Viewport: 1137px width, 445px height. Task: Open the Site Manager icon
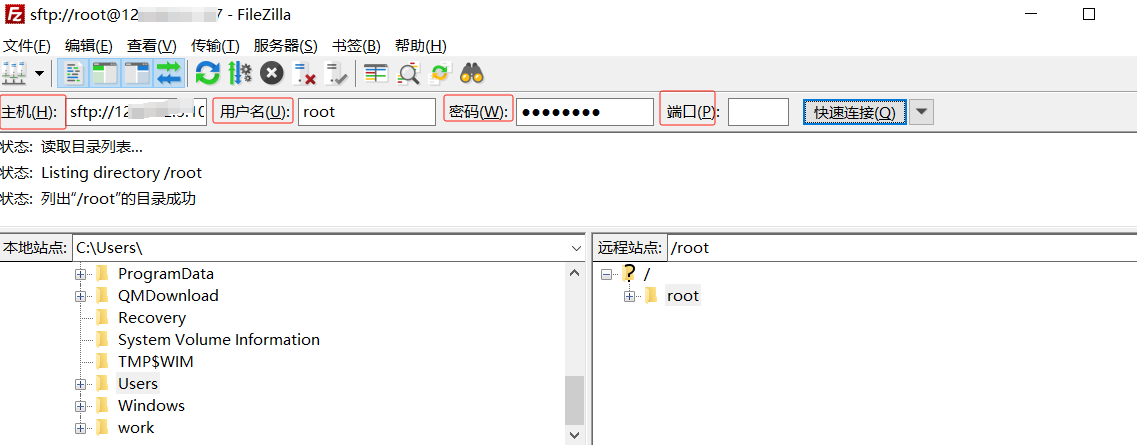pos(15,72)
